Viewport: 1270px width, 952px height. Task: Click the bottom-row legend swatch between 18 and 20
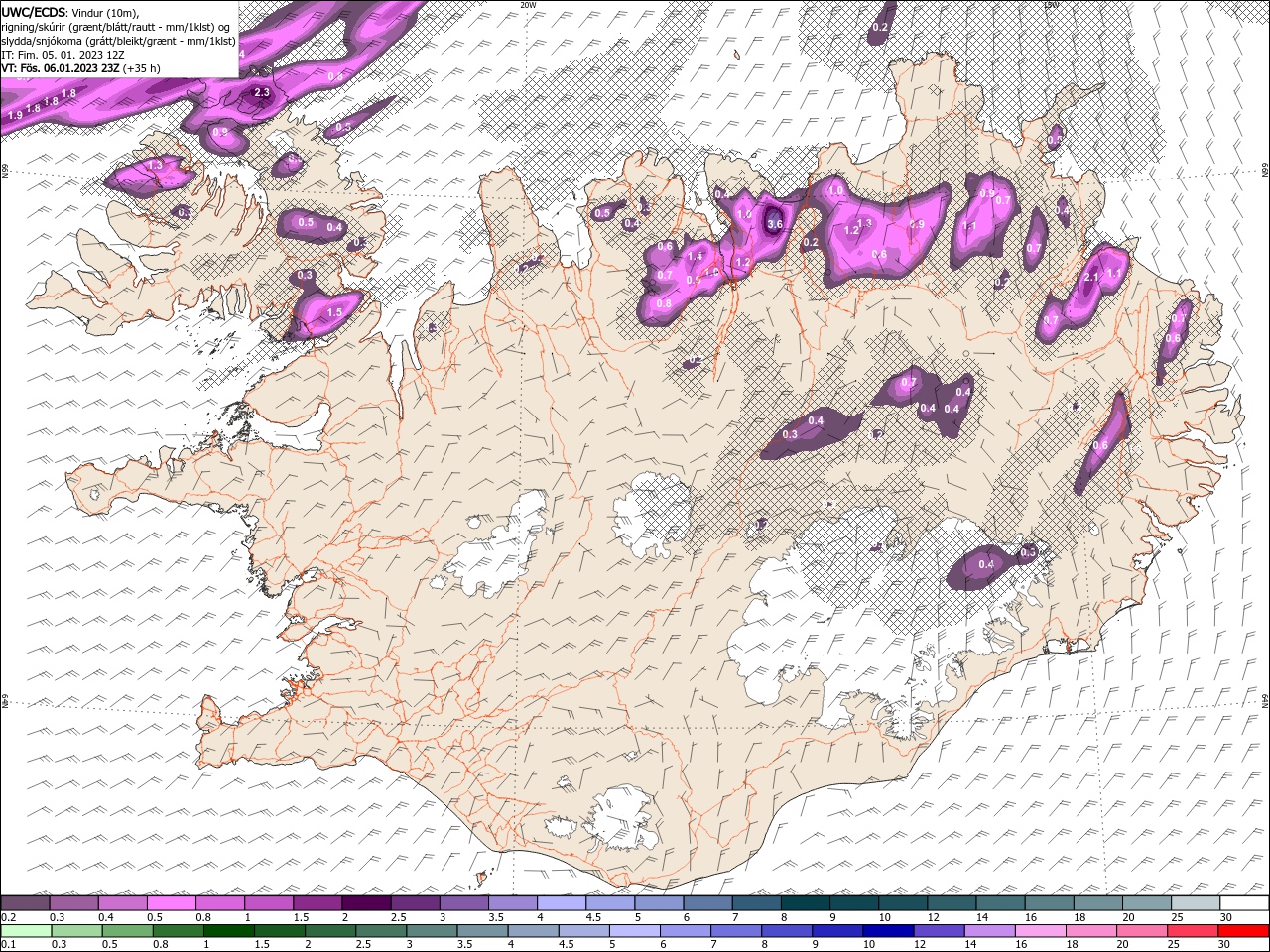click(1091, 931)
